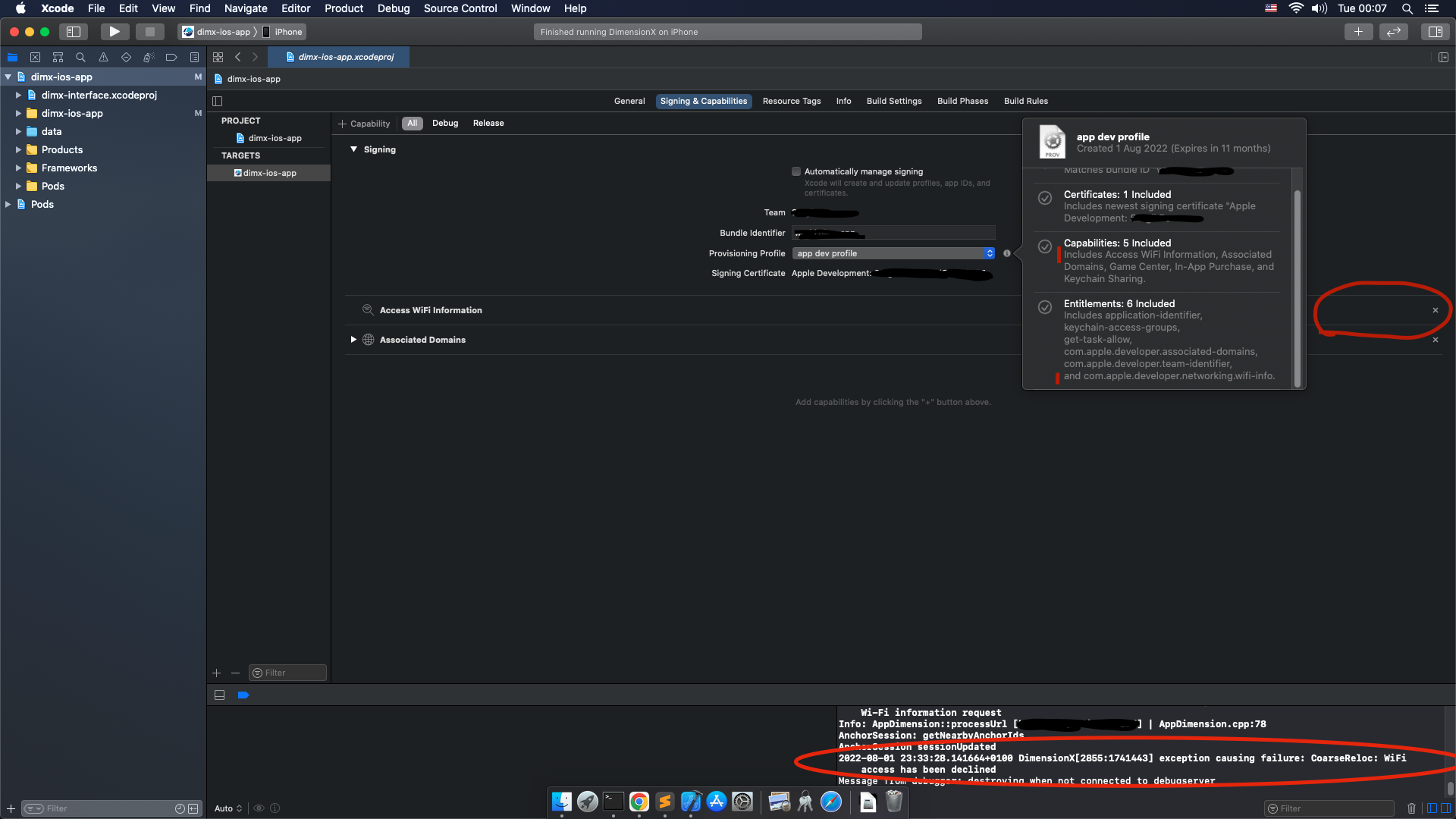Viewport: 1456px width, 819px height.
Task: Show the console pane button
Action: click(x=1445, y=808)
